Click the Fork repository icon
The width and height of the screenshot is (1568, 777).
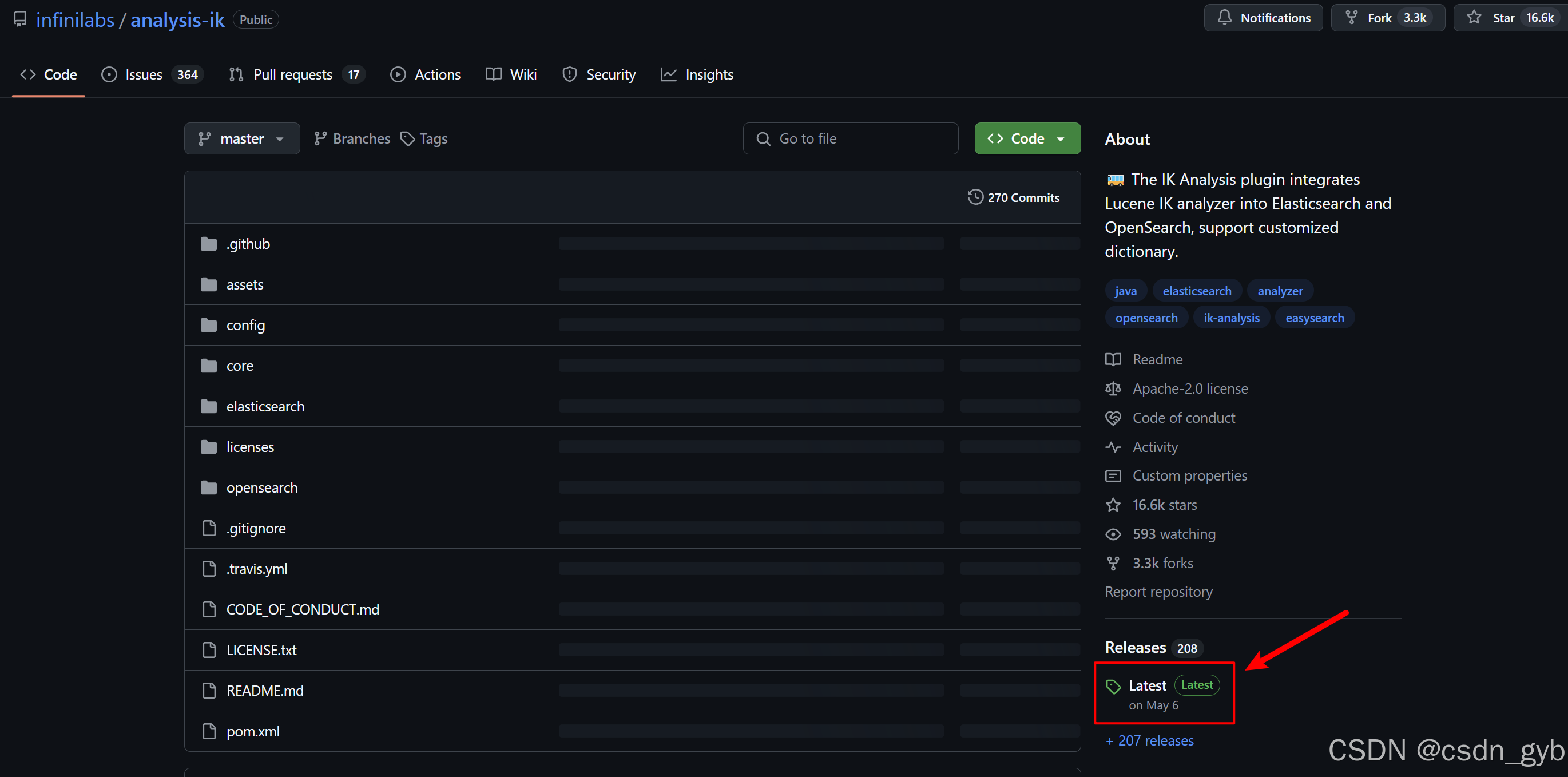click(x=1351, y=18)
